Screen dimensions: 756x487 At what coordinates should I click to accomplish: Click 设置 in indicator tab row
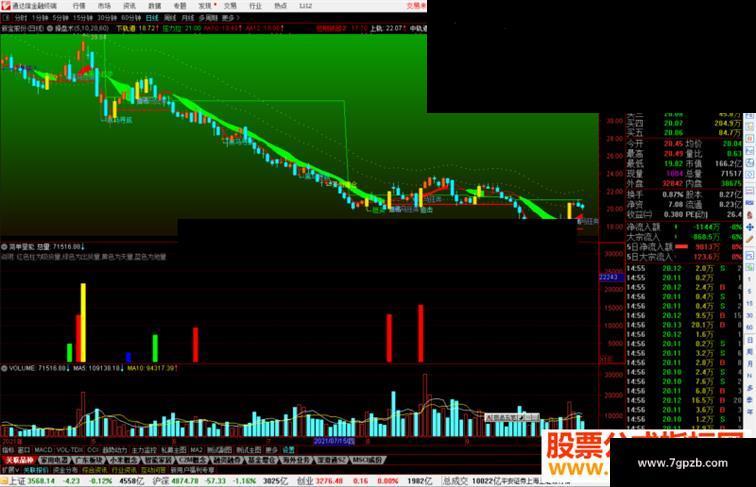pyautogui.click(x=288, y=449)
